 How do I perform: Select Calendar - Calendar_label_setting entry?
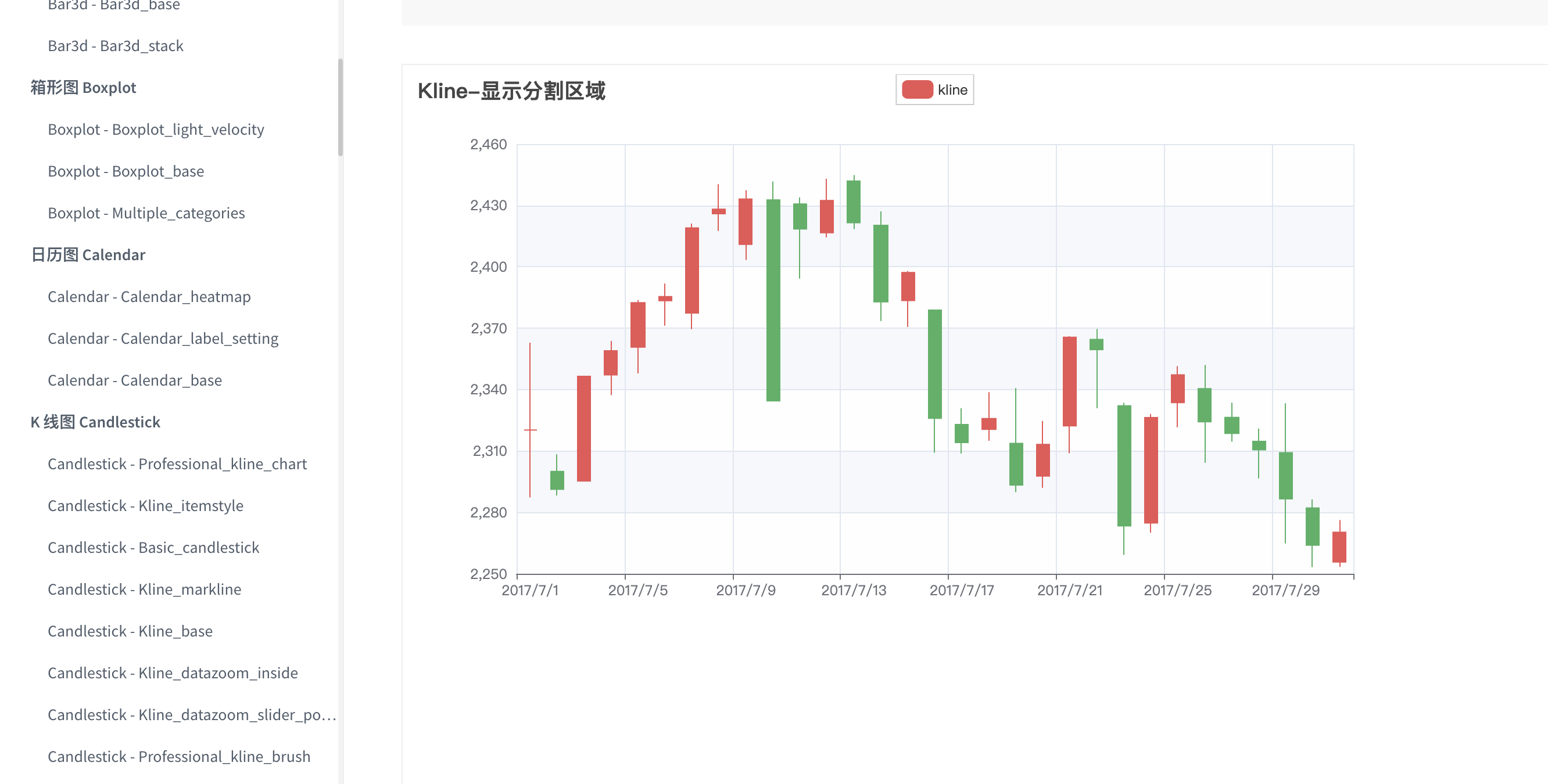[x=163, y=338]
